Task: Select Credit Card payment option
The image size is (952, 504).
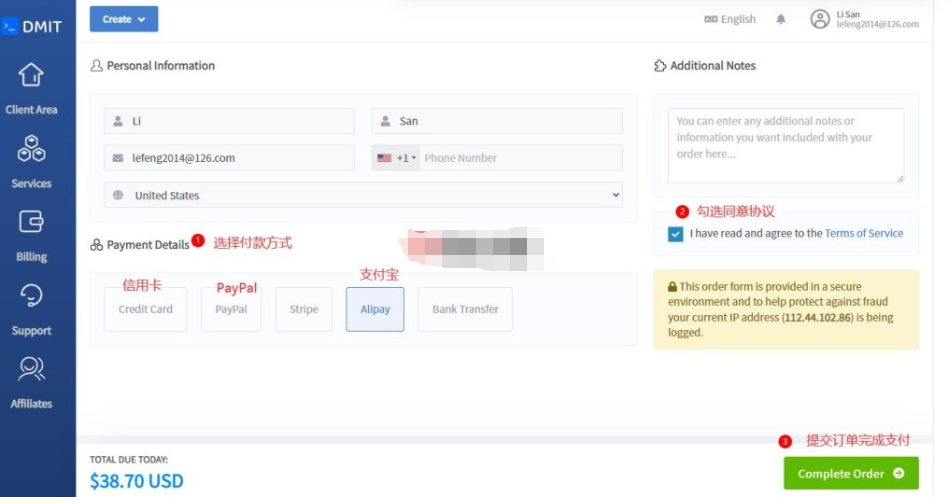Action: click(146, 310)
